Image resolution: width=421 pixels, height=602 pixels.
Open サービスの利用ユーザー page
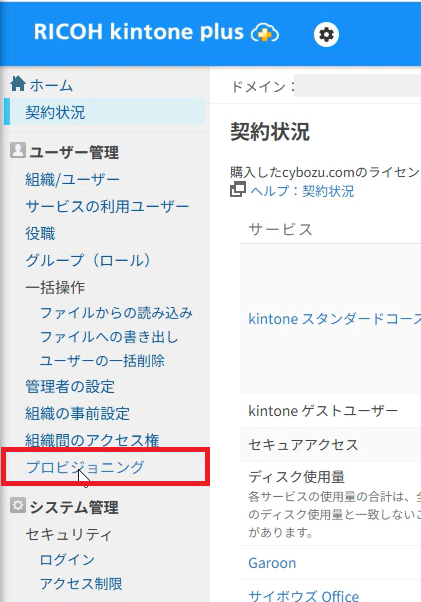pos(107,207)
